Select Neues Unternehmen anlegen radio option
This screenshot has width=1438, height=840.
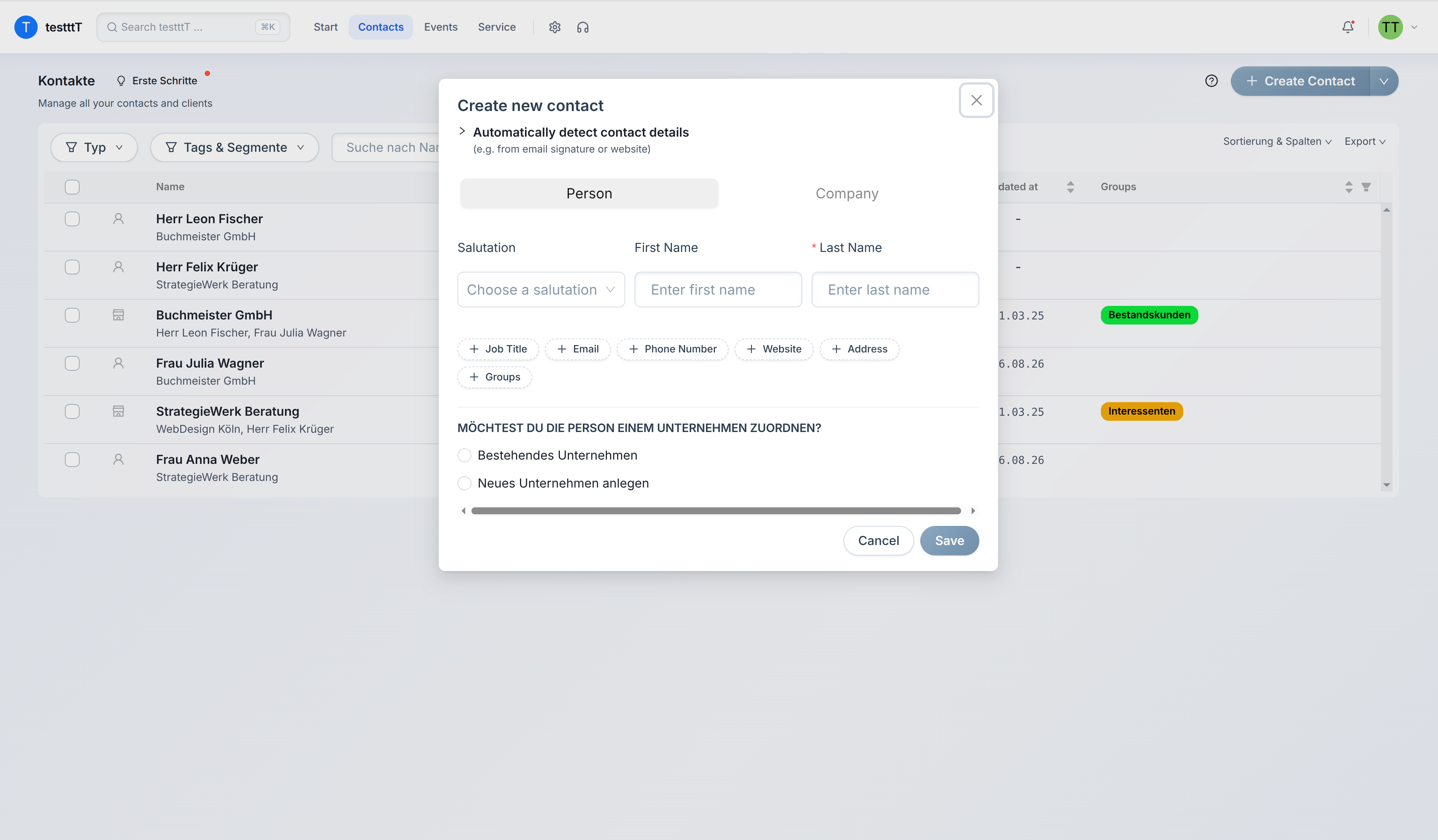coord(464,483)
